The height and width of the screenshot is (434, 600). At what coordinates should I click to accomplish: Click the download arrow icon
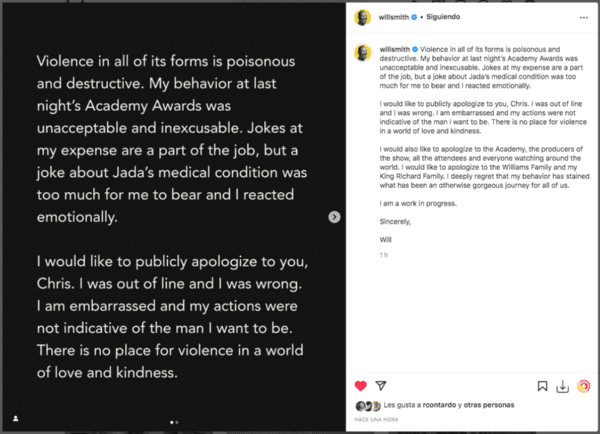561,386
